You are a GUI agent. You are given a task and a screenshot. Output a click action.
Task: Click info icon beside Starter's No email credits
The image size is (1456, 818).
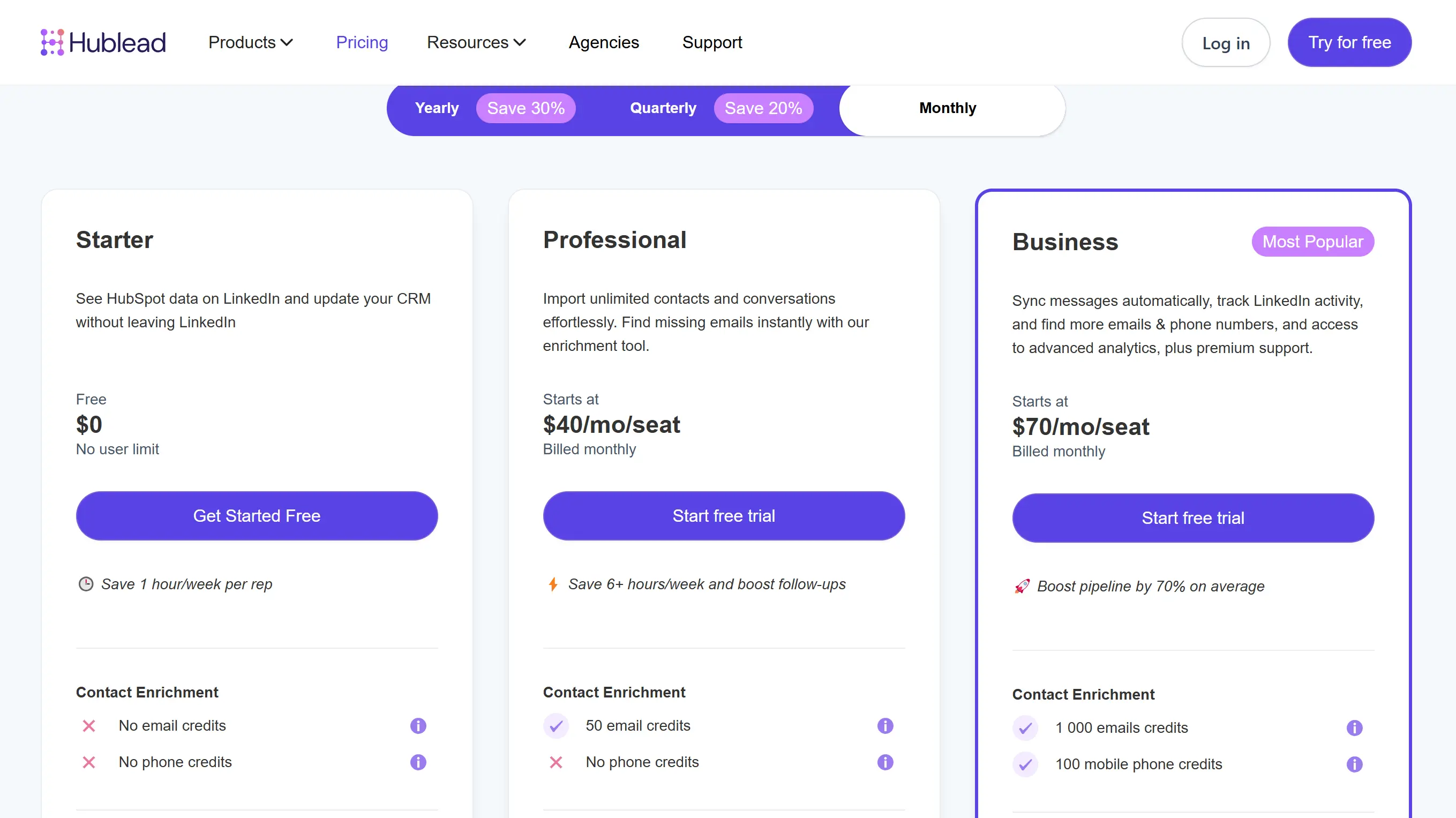(x=418, y=726)
